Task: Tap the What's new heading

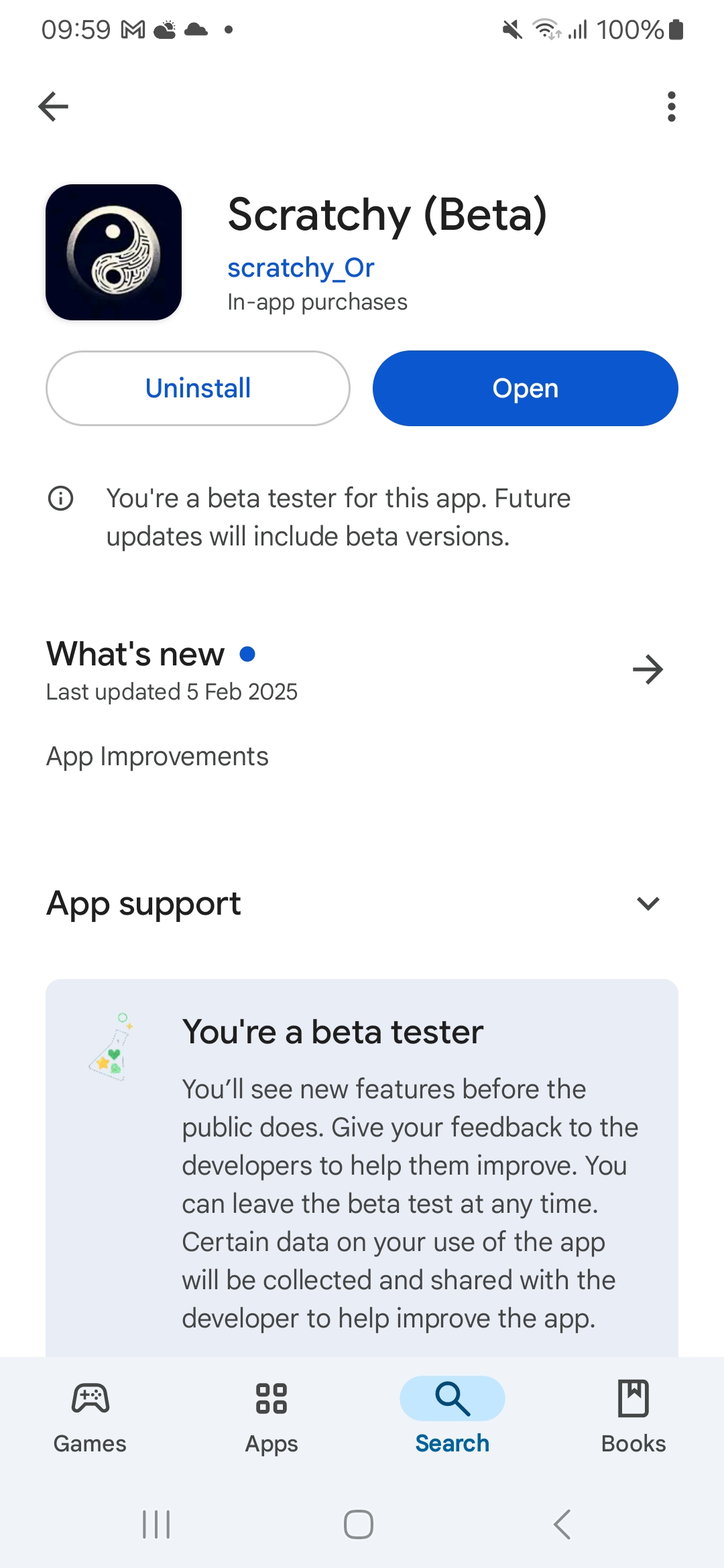Action: click(x=135, y=654)
